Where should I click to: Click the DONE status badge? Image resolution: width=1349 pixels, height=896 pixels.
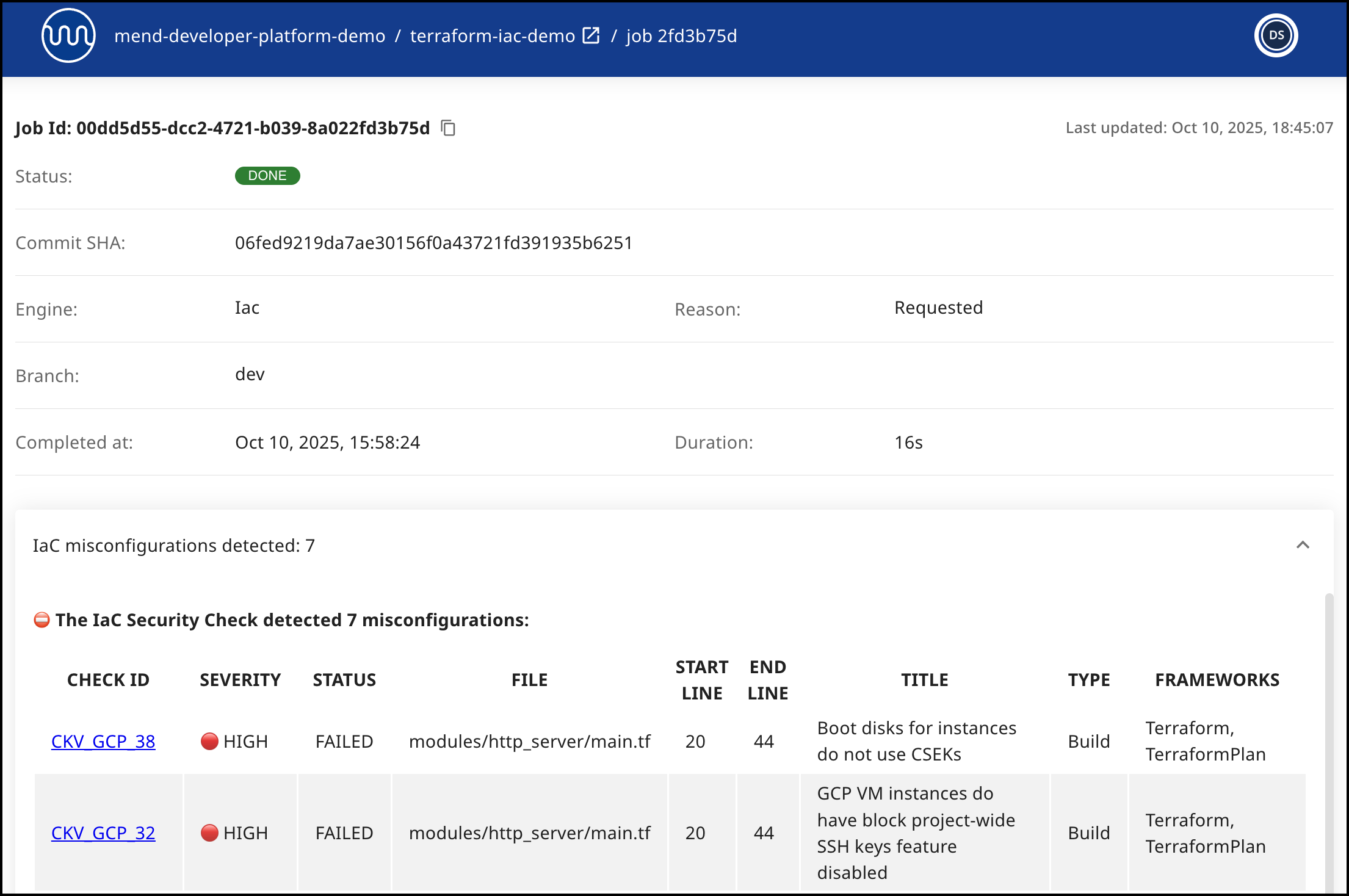tap(267, 176)
